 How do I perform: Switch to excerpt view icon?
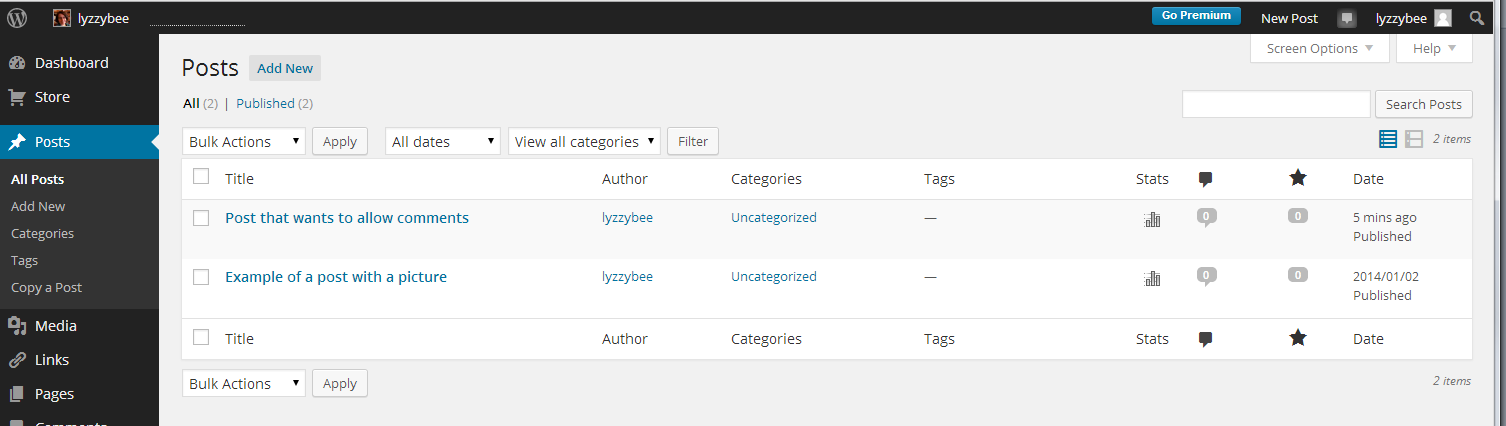1414,140
